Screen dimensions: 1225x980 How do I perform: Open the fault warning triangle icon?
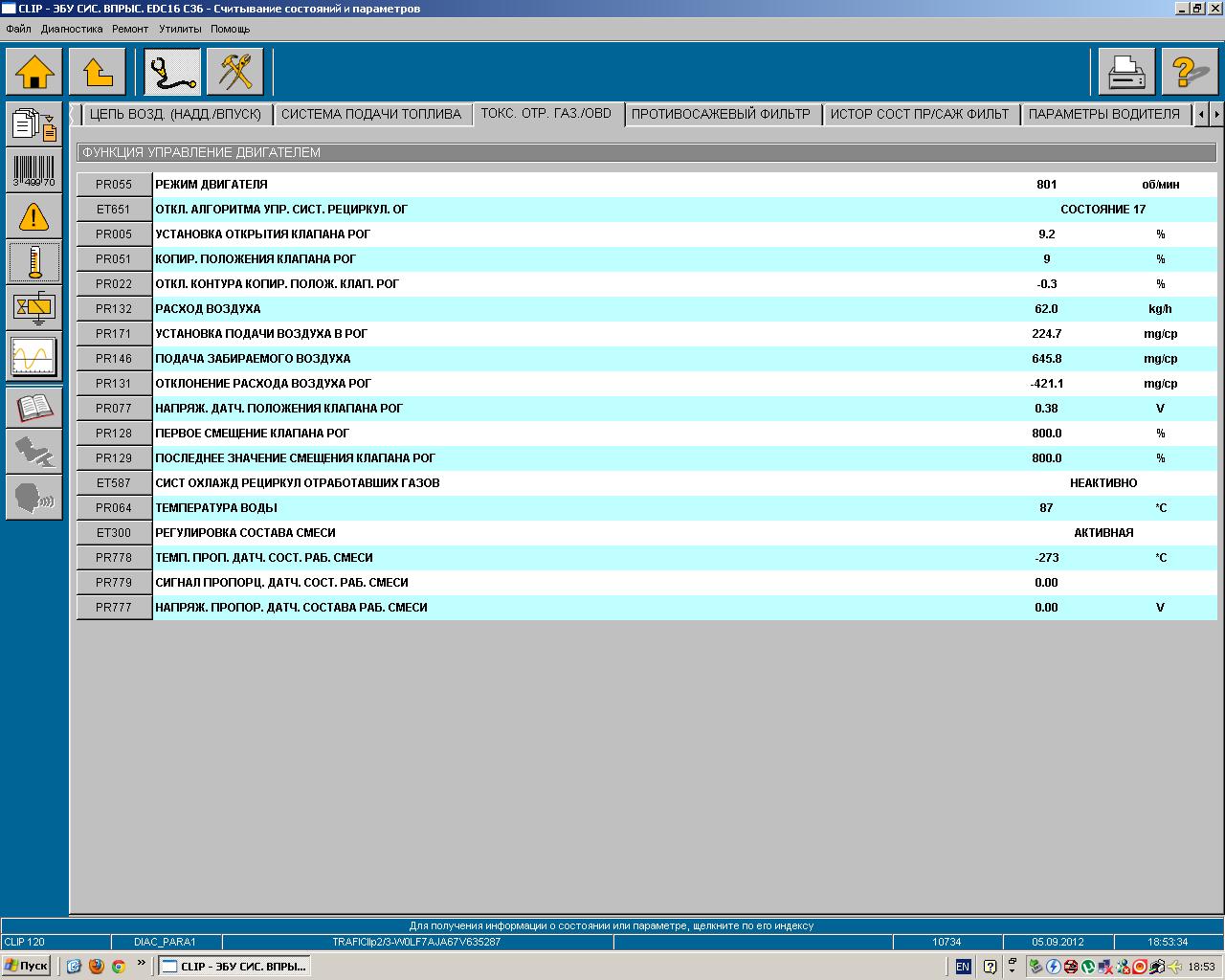click(x=33, y=216)
